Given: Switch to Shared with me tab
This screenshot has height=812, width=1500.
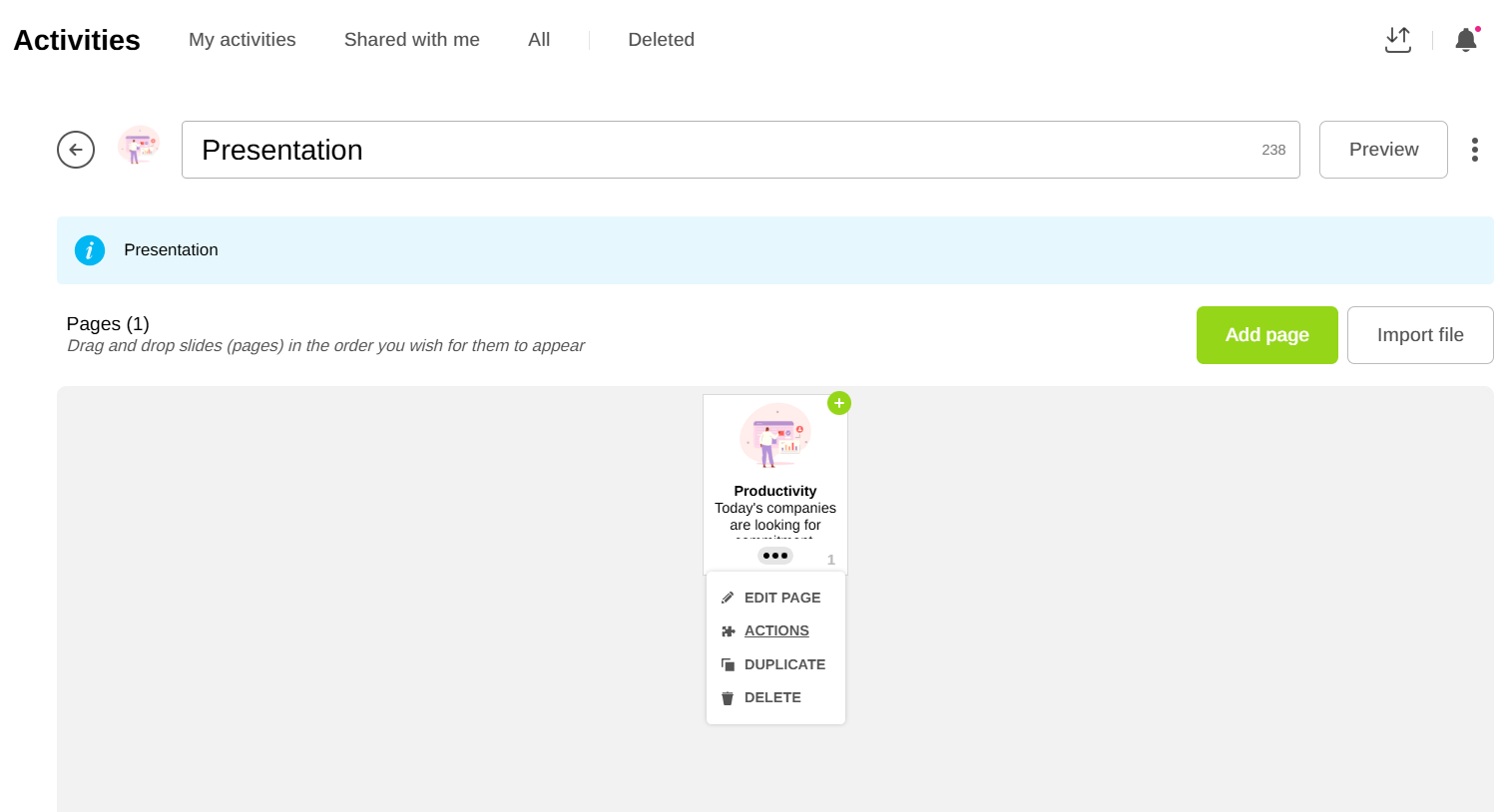Looking at the screenshot, I should 412,40.
